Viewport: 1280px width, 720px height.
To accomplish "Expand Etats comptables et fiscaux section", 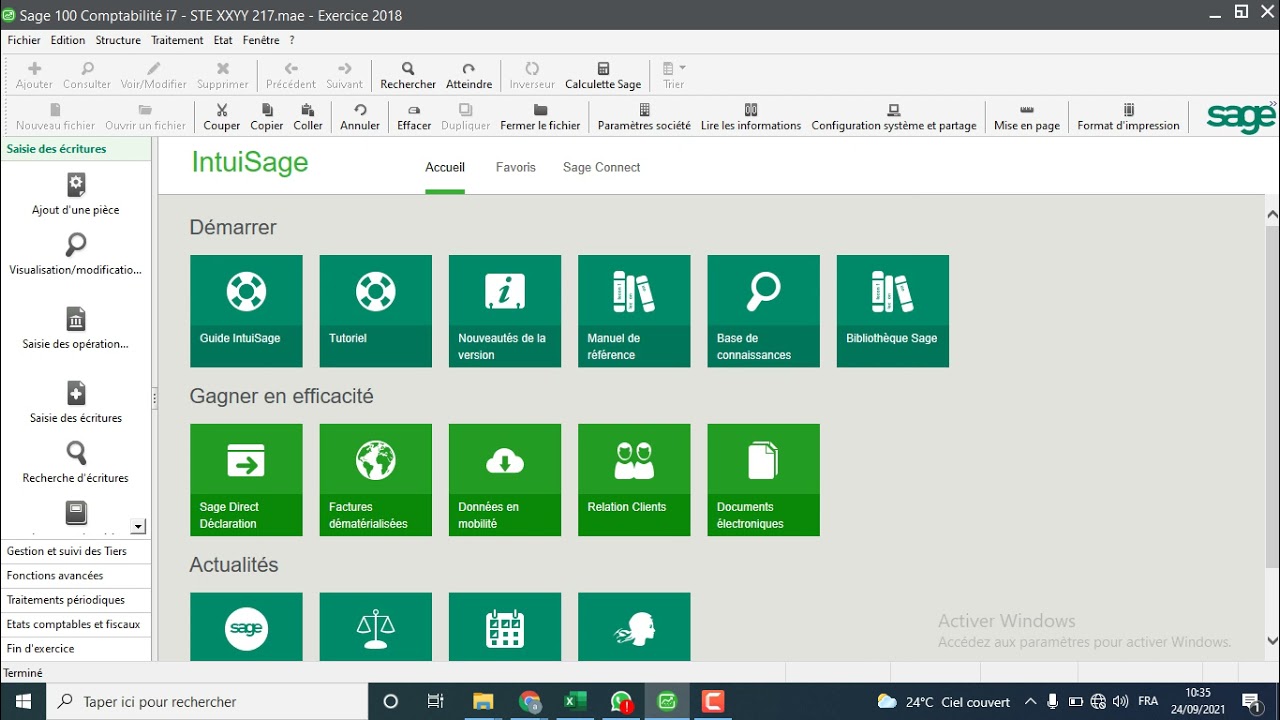I will tap(77, 624).
